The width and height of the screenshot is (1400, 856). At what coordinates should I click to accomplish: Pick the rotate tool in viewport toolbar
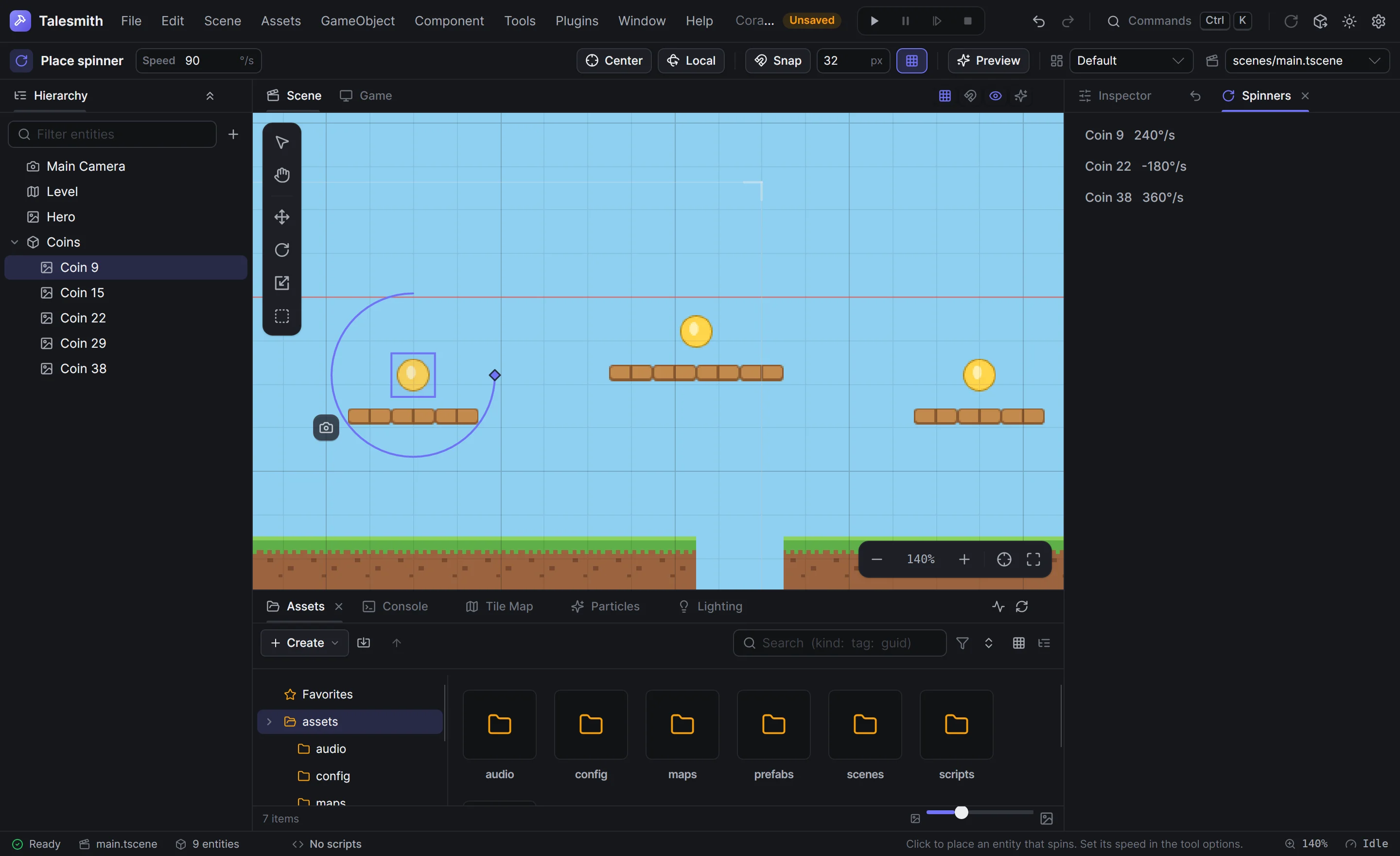pyautogui.click(x=282, y=250)
